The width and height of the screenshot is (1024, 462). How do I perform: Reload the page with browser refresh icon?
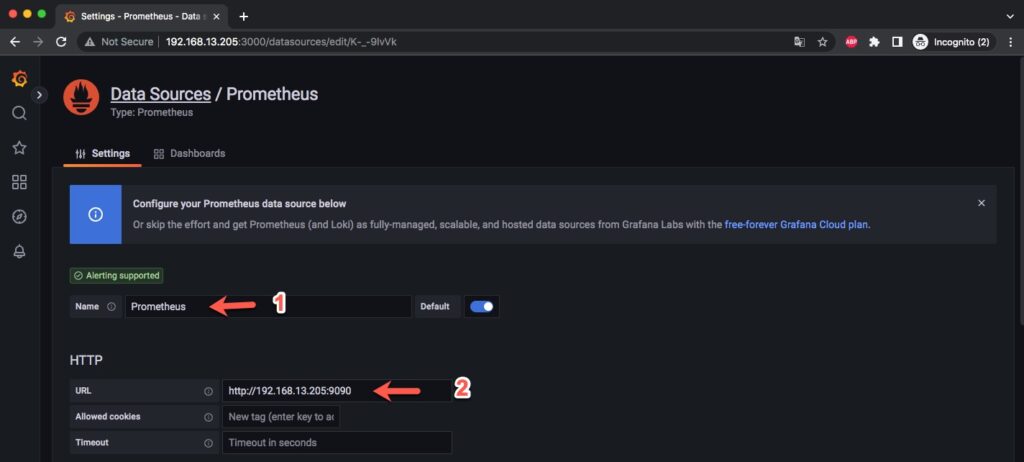[61, 42]
